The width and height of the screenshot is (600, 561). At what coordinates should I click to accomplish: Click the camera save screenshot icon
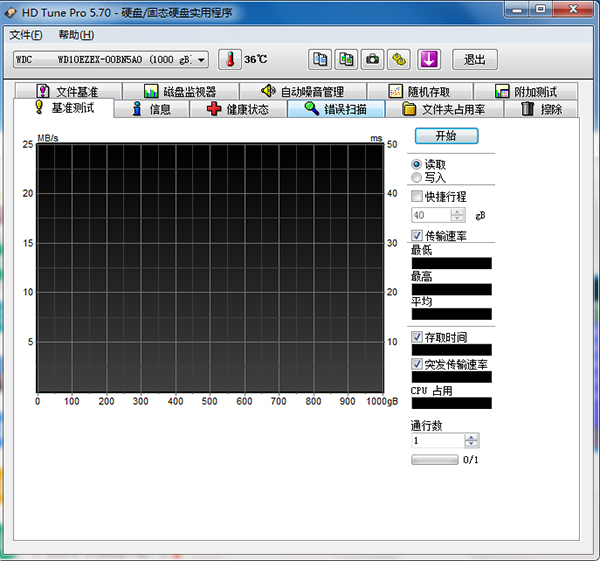click(372, 60)
